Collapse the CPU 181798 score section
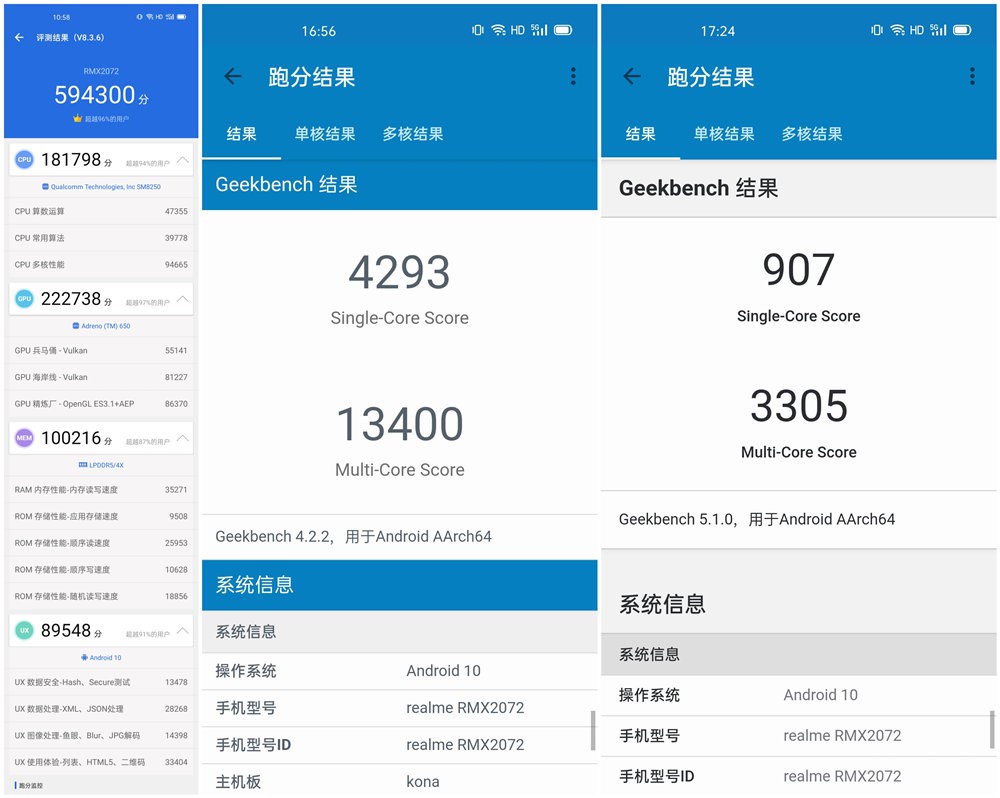 [182, 159]
